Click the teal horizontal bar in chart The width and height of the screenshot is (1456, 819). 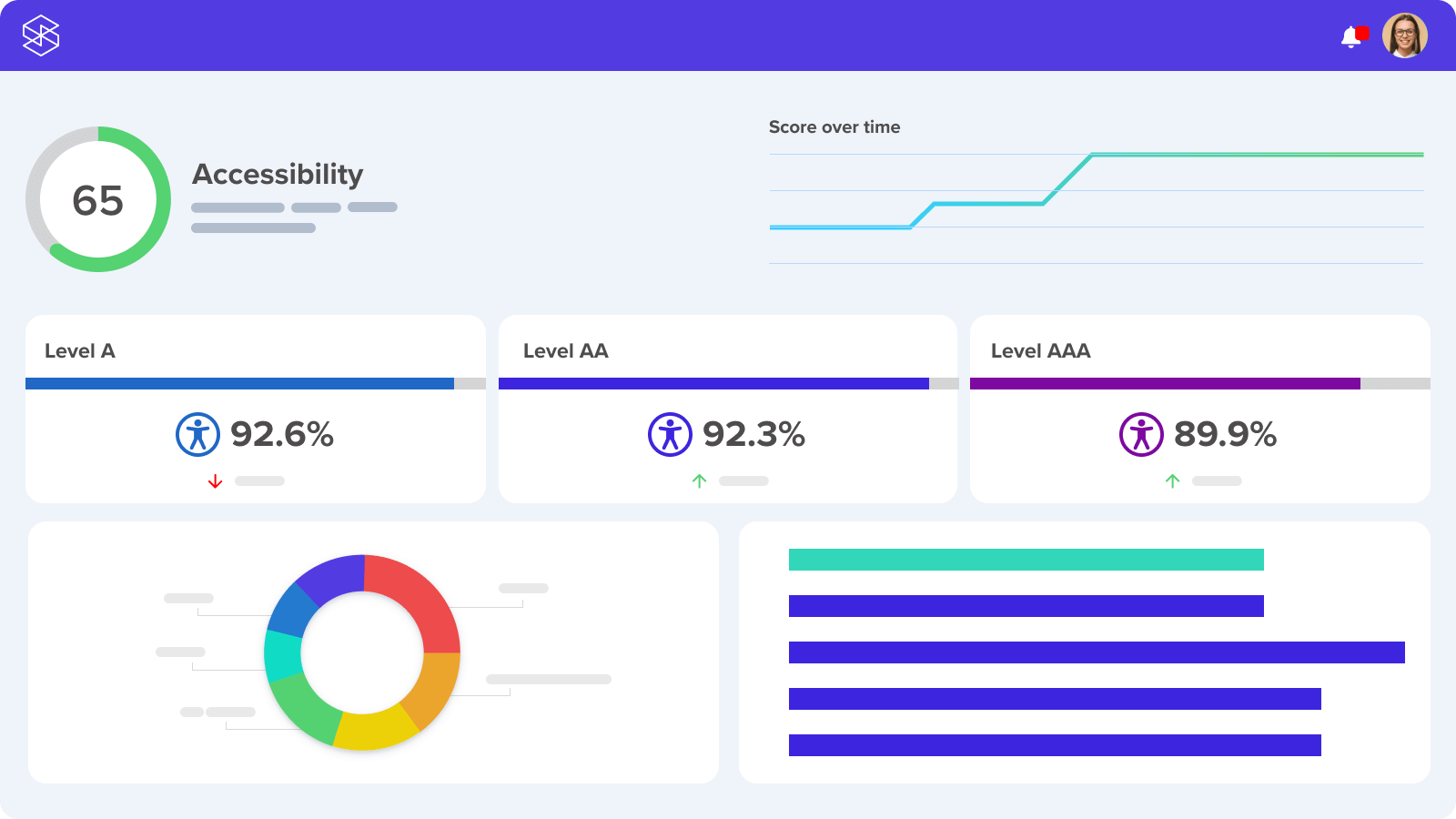click(x=1026, y=560)
